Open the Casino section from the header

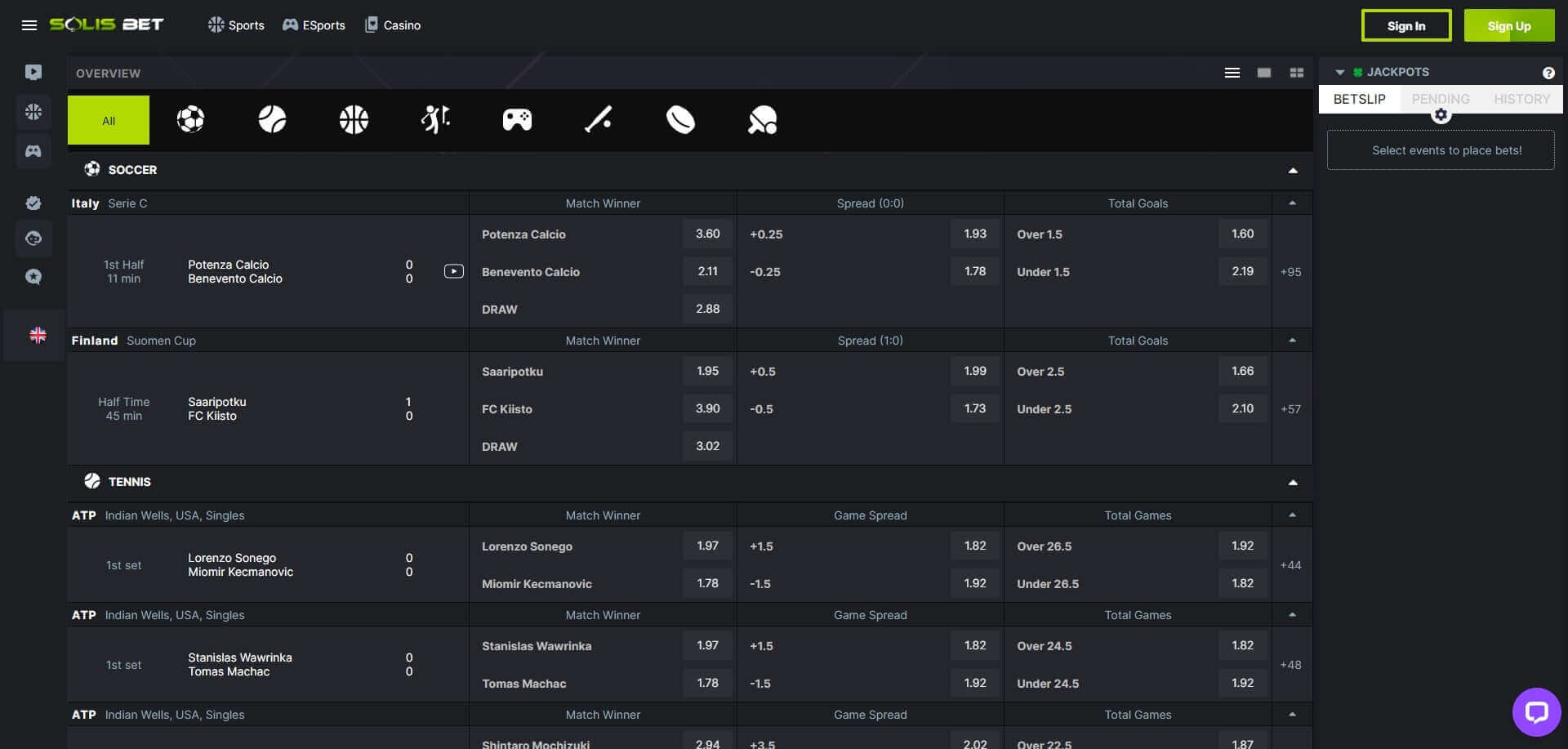pos(393,25)
